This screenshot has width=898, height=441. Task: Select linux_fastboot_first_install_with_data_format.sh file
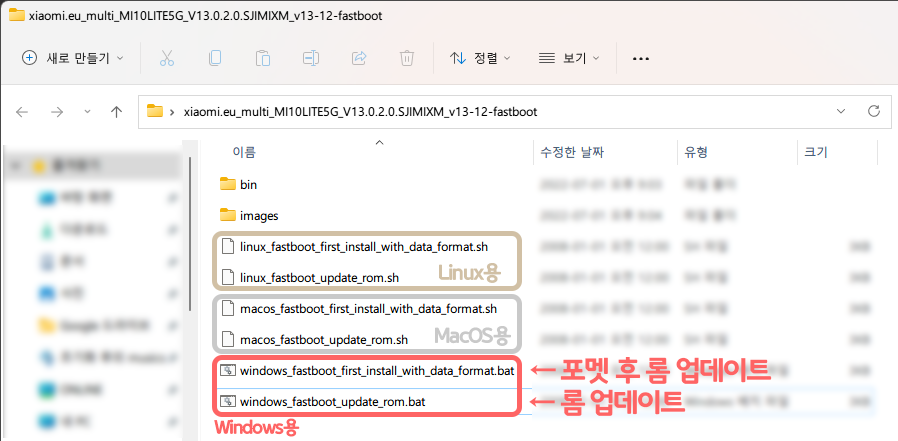364,247
